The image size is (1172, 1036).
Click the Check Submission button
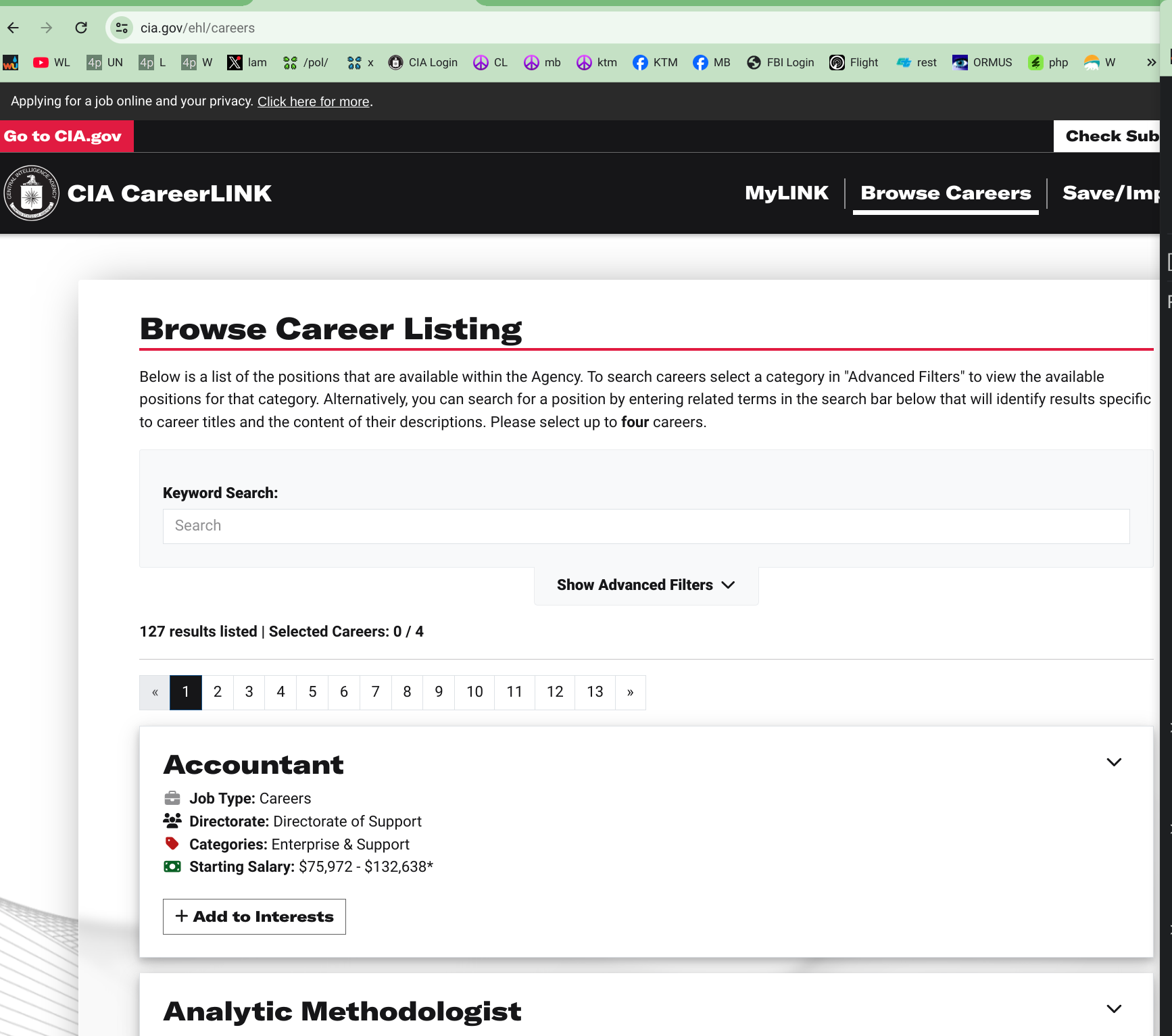1107,136
